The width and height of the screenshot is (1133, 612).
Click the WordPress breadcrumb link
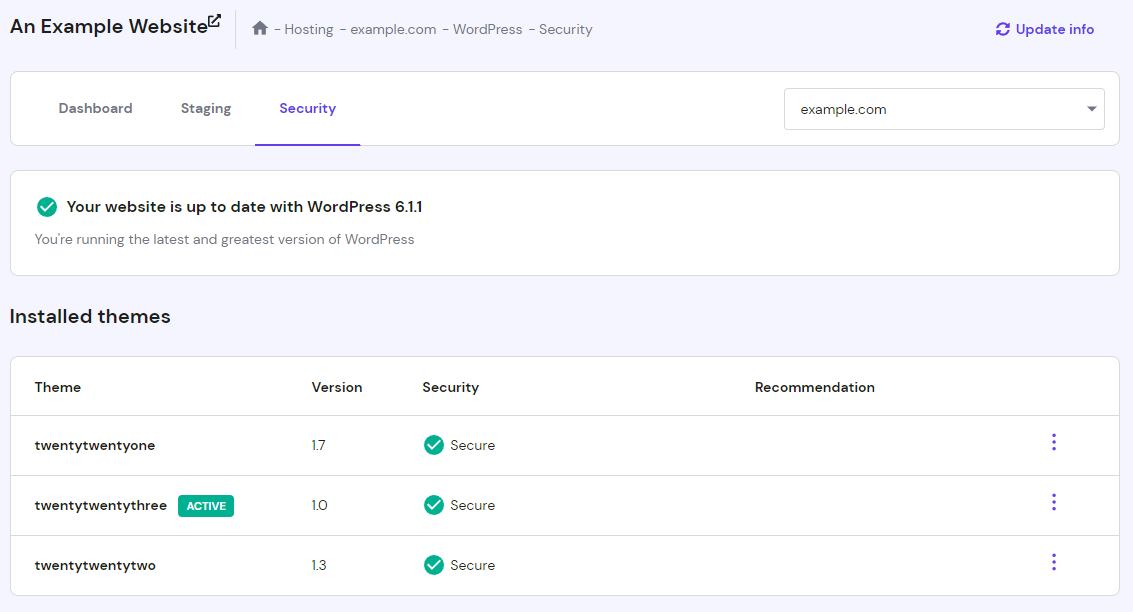487,28
